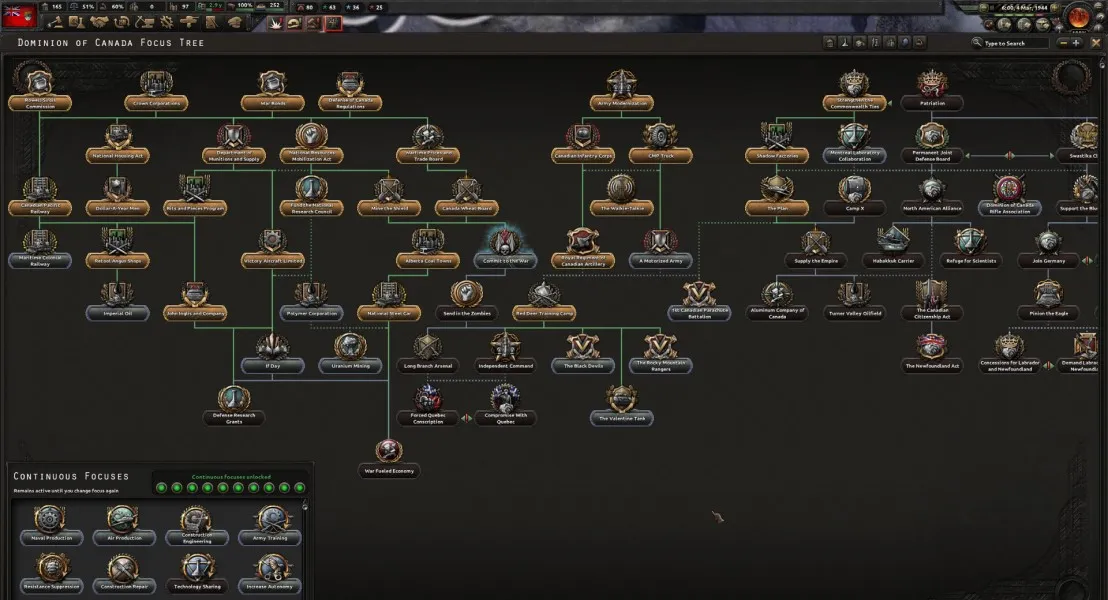Pick the Construction Repair continuous focus
Screen dimensions: 1108x600
(x=124, y=573)
